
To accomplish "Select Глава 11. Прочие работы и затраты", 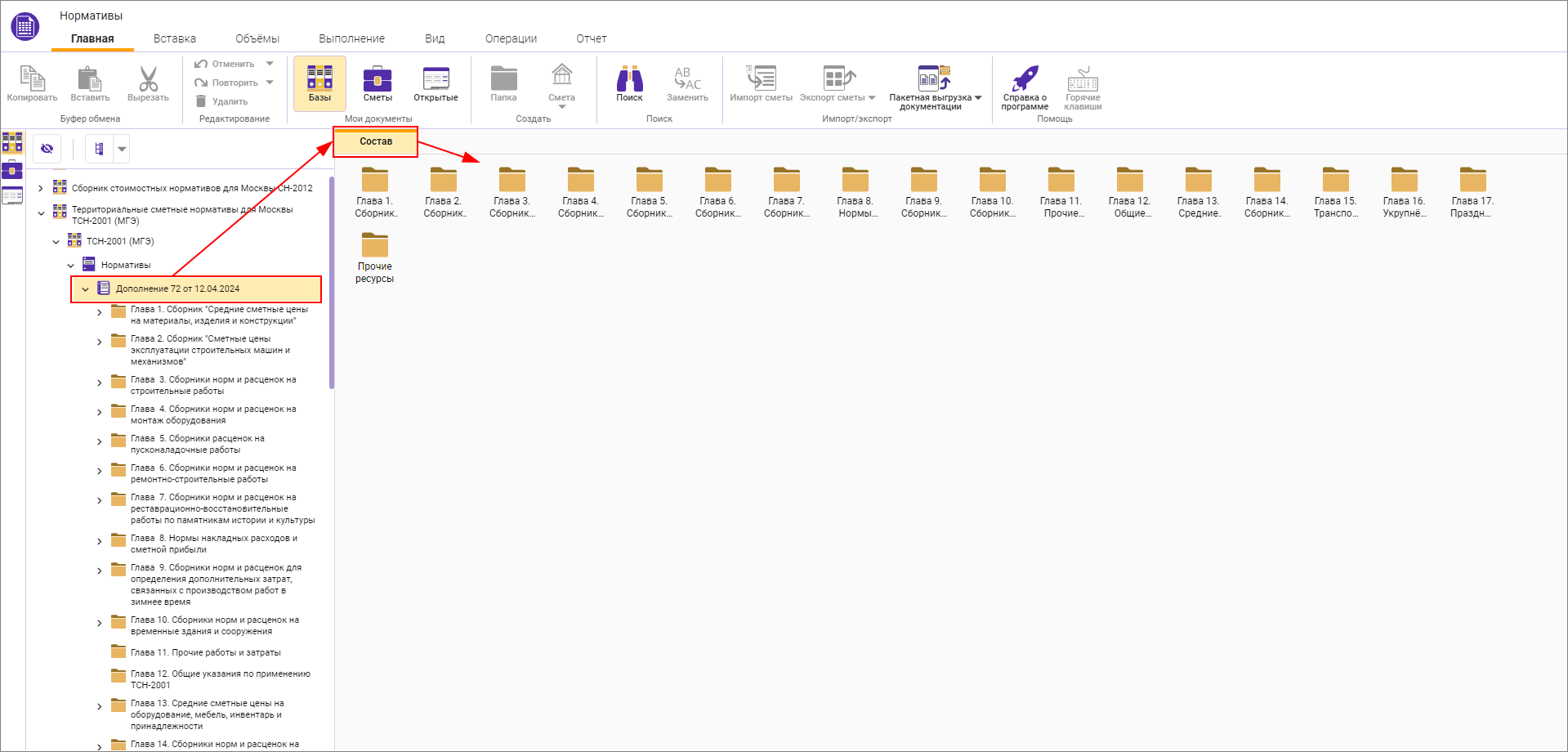I will [x=205, y=652].
